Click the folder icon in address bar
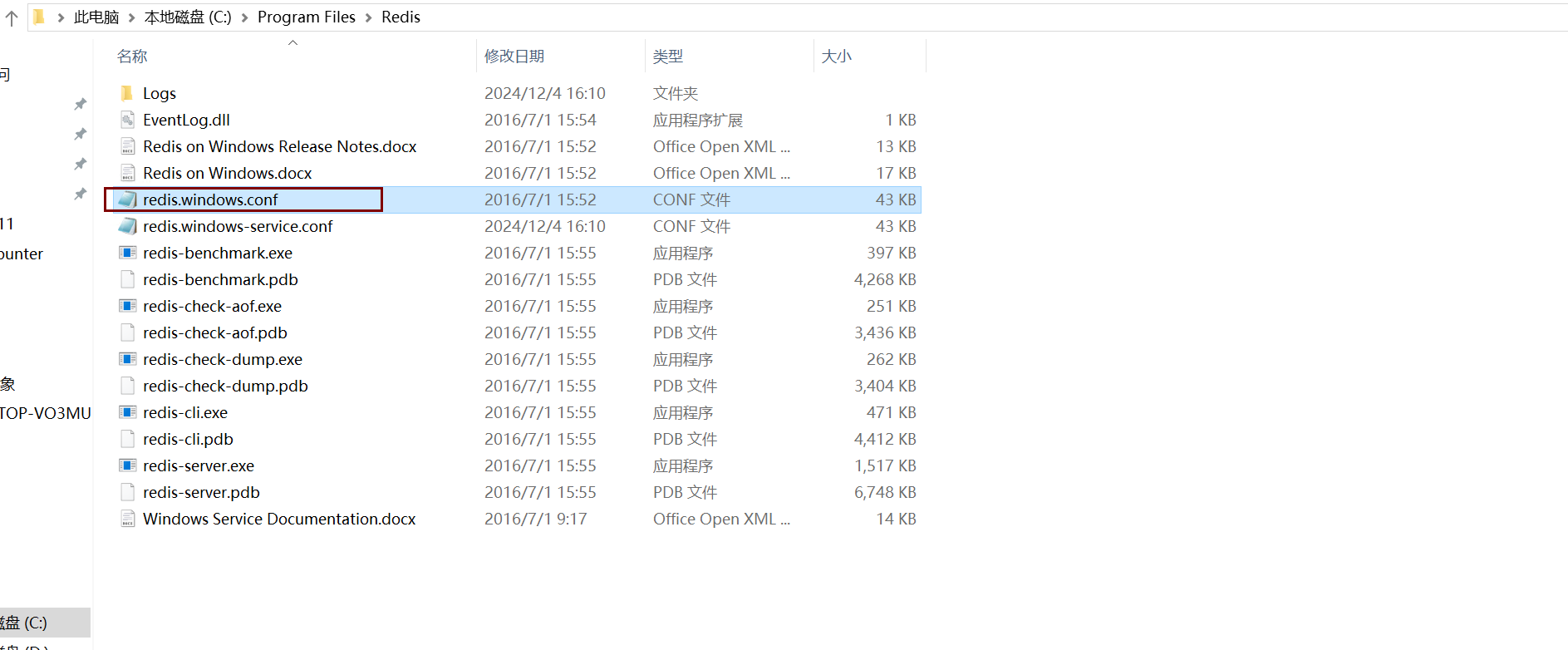The height and width of the screenshot is (650, 1568). (x=39, y=17)
